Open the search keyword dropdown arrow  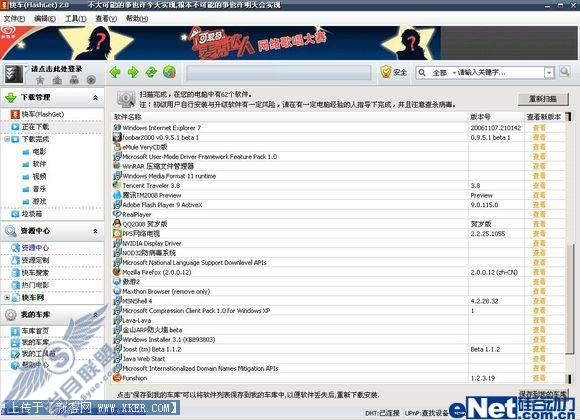click(549, 73)
